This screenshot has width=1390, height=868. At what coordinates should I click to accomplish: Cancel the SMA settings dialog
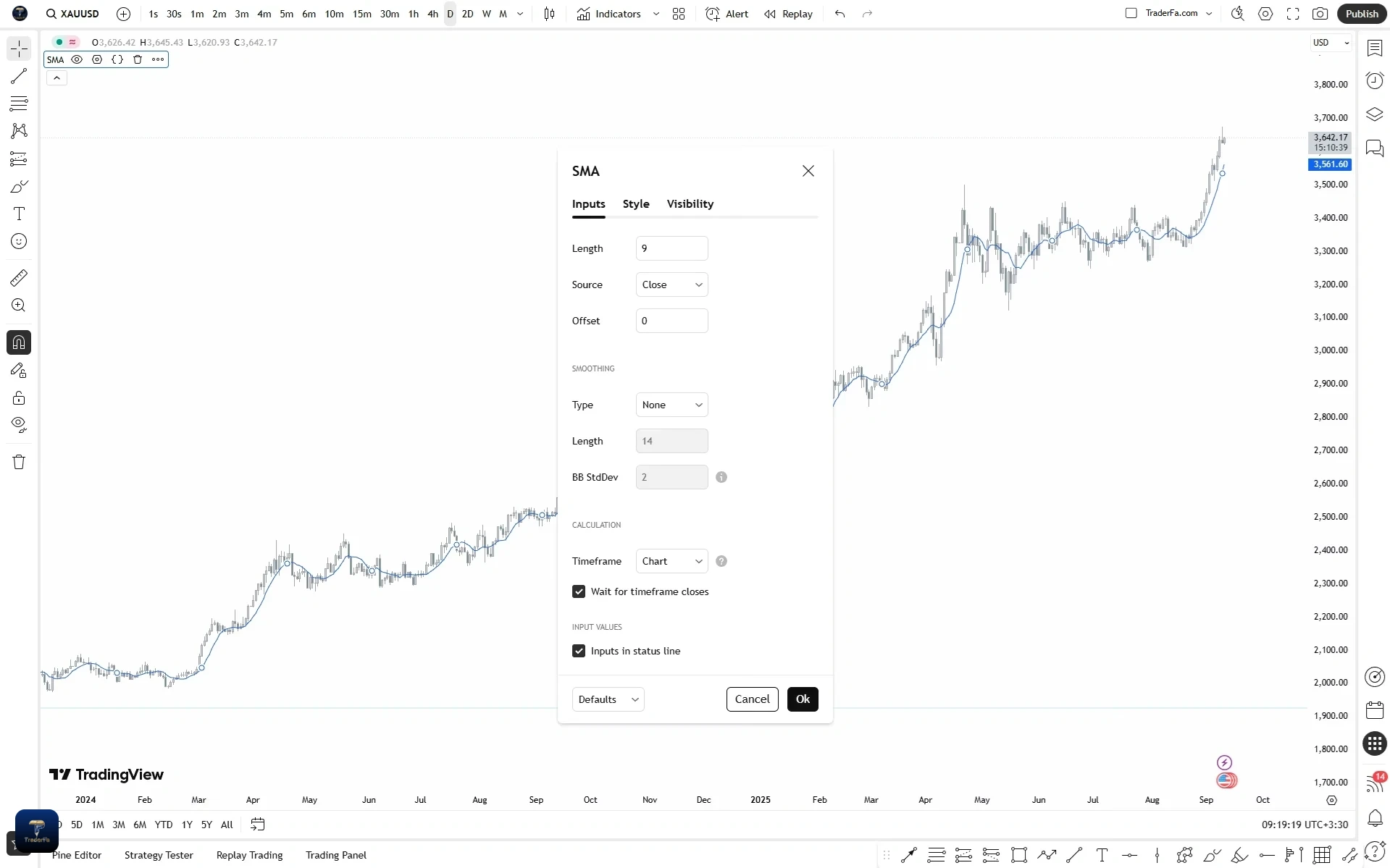752,699
